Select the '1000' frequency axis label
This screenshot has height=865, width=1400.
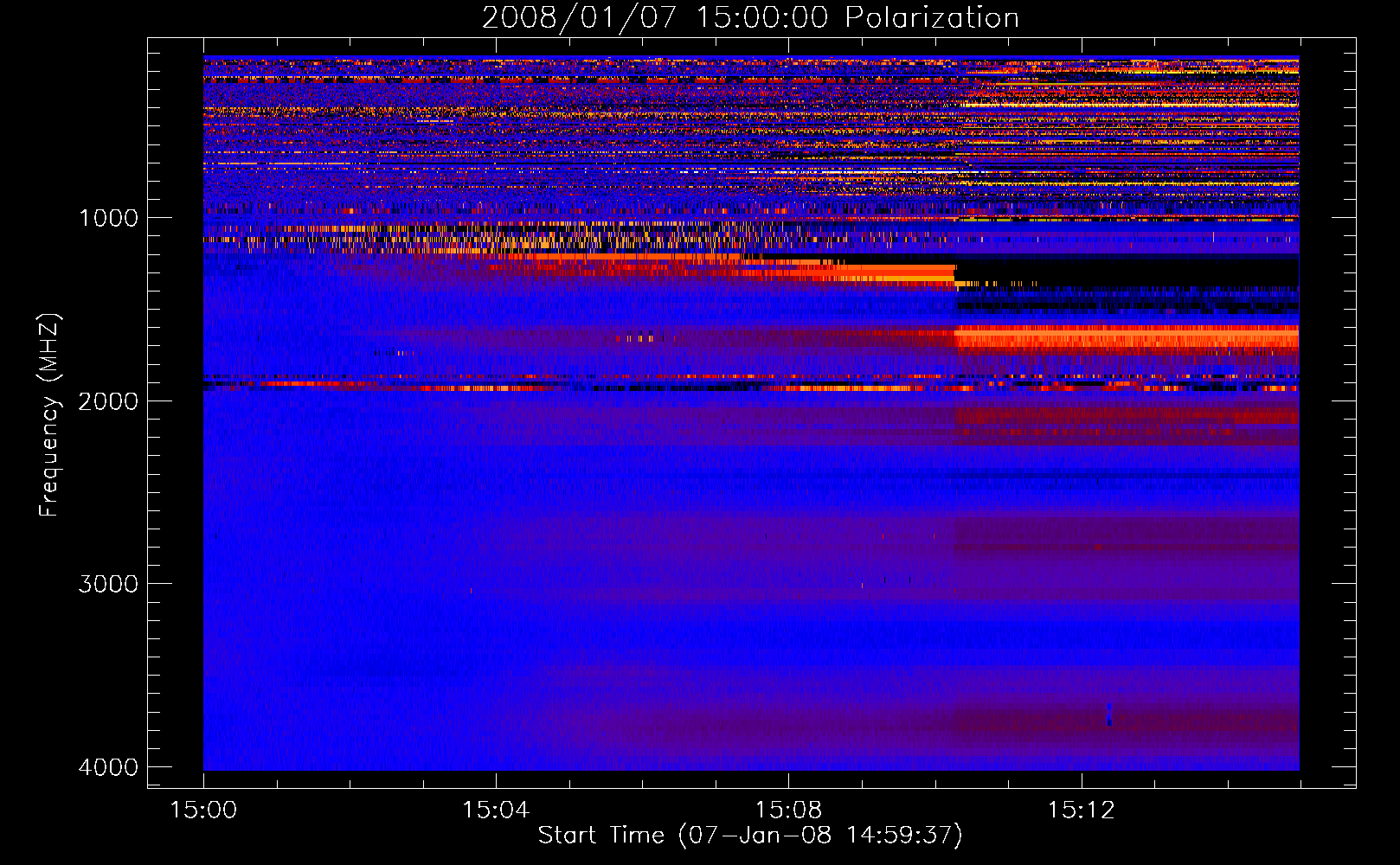(x=108, y=218)
